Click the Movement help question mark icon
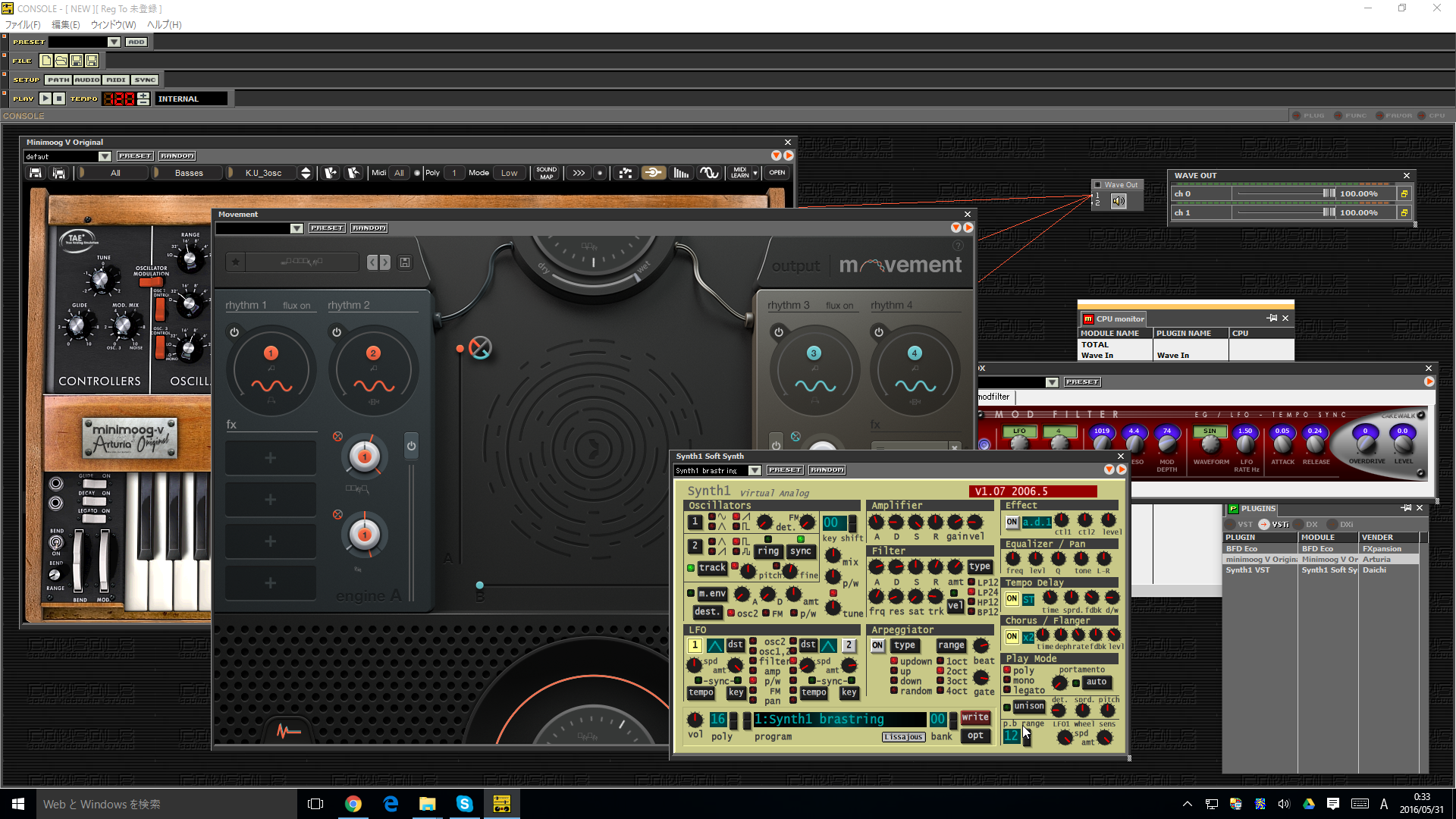 [958, 246]
